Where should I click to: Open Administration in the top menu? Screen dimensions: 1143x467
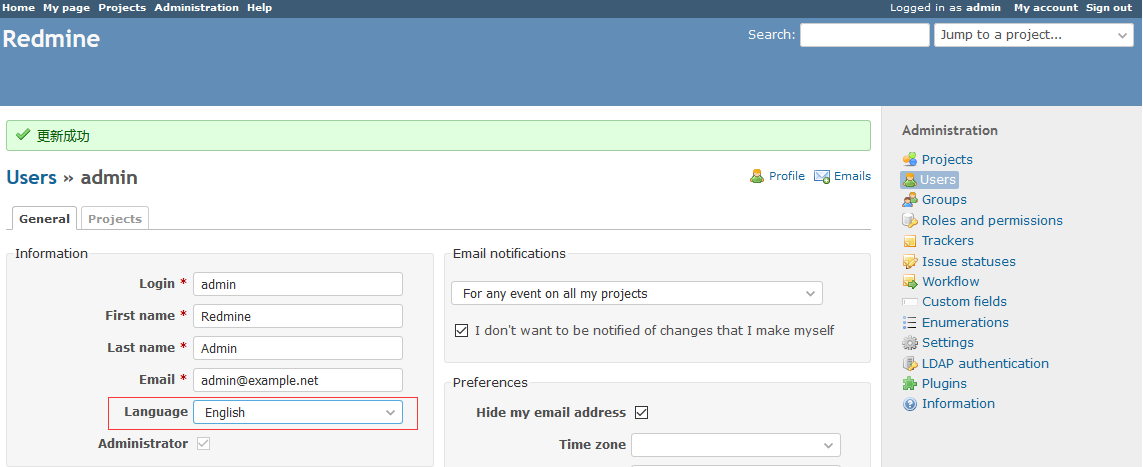pyautogui.click(x=196, y=8)
